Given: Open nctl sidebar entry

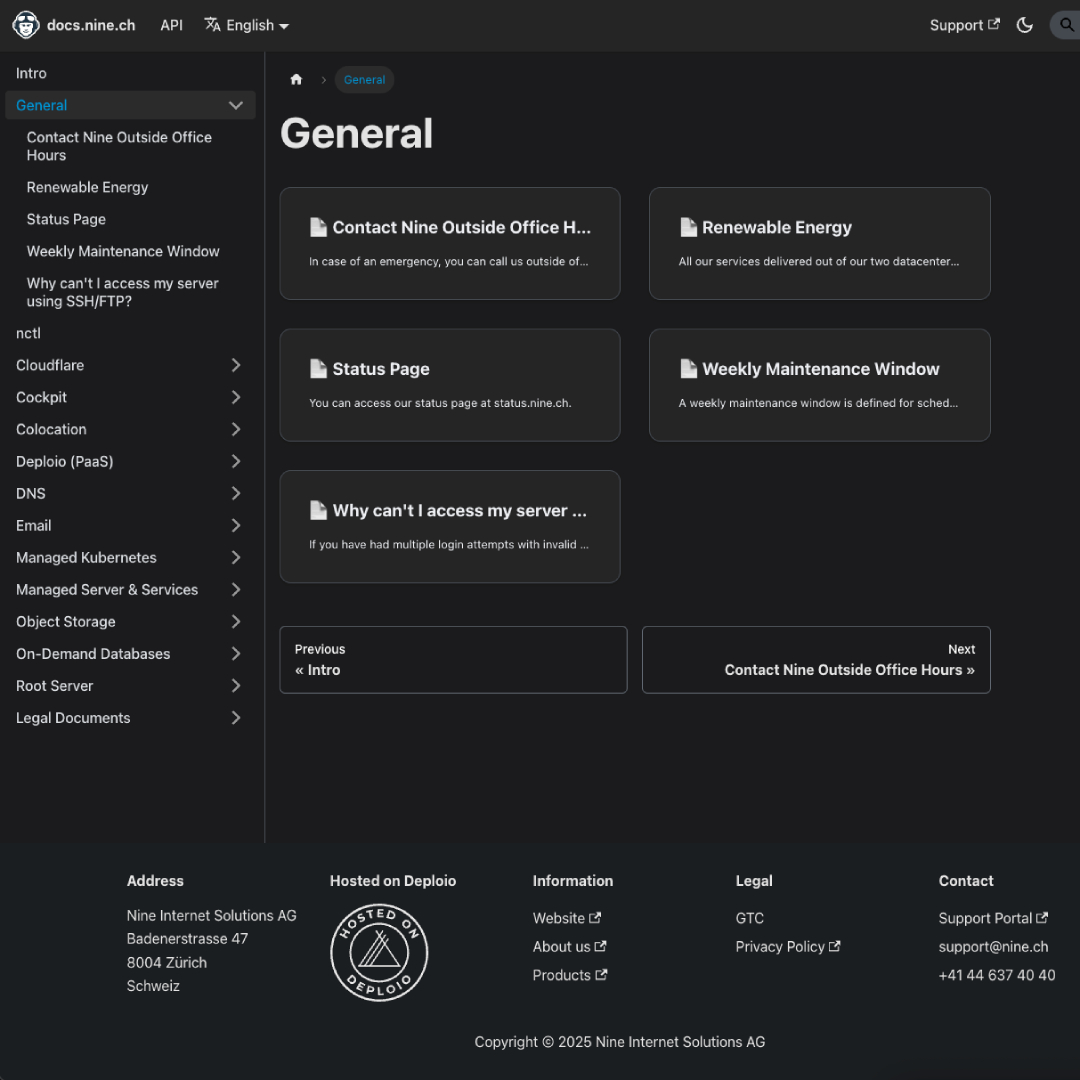Looking at the screenshot, I should (x=130, y=333).
